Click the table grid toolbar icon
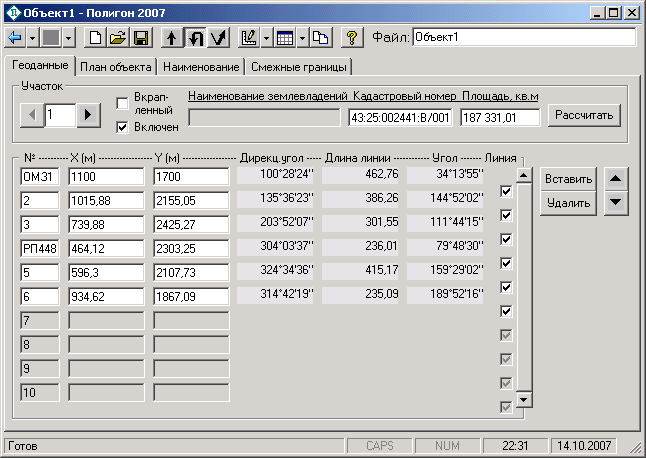646x458 pixels. (x=285, y=38)
